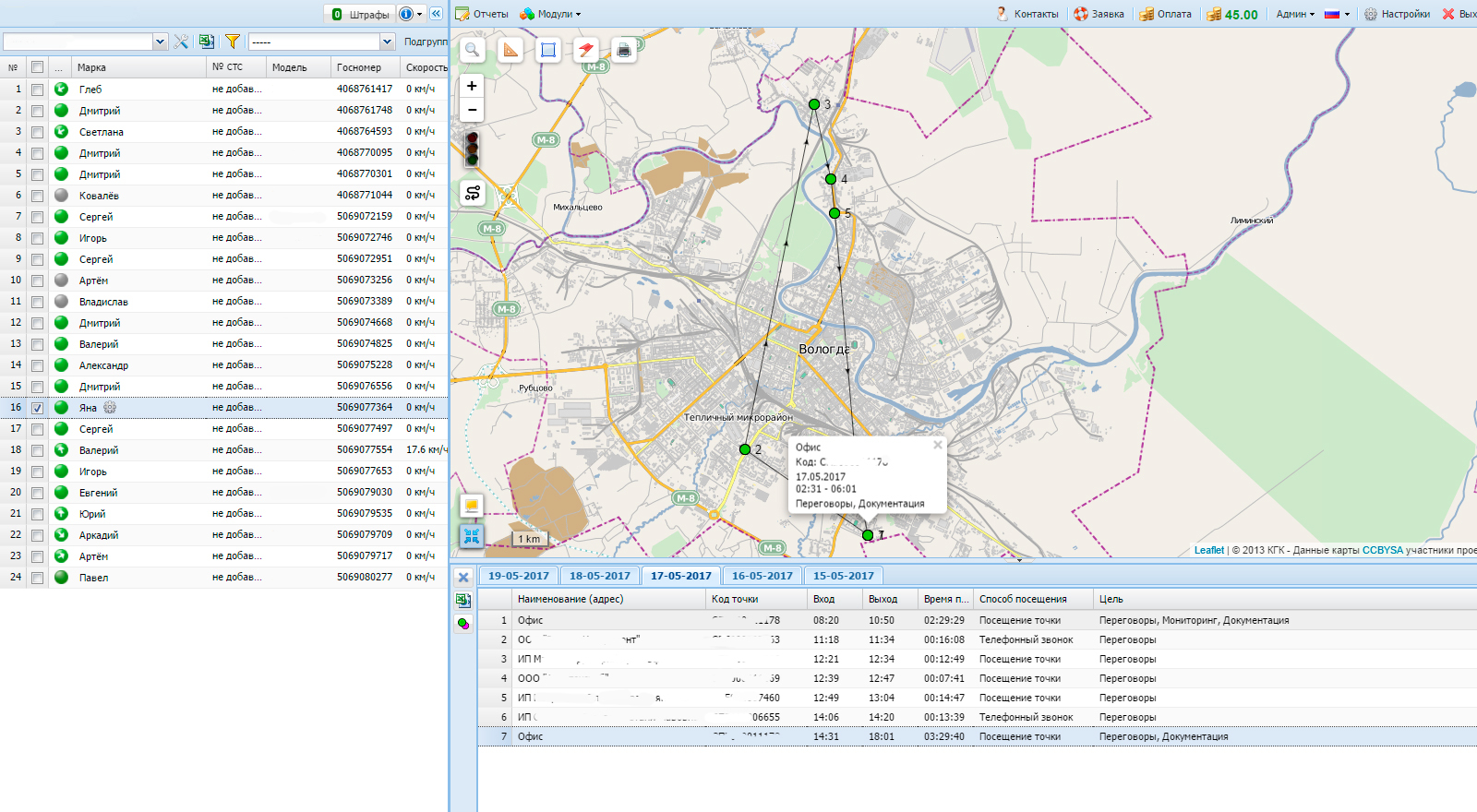Click the wrench and screwdriver settings icon
This screenshot has height=812, width=1477.
pyautogui.click(x=181, y=42)
